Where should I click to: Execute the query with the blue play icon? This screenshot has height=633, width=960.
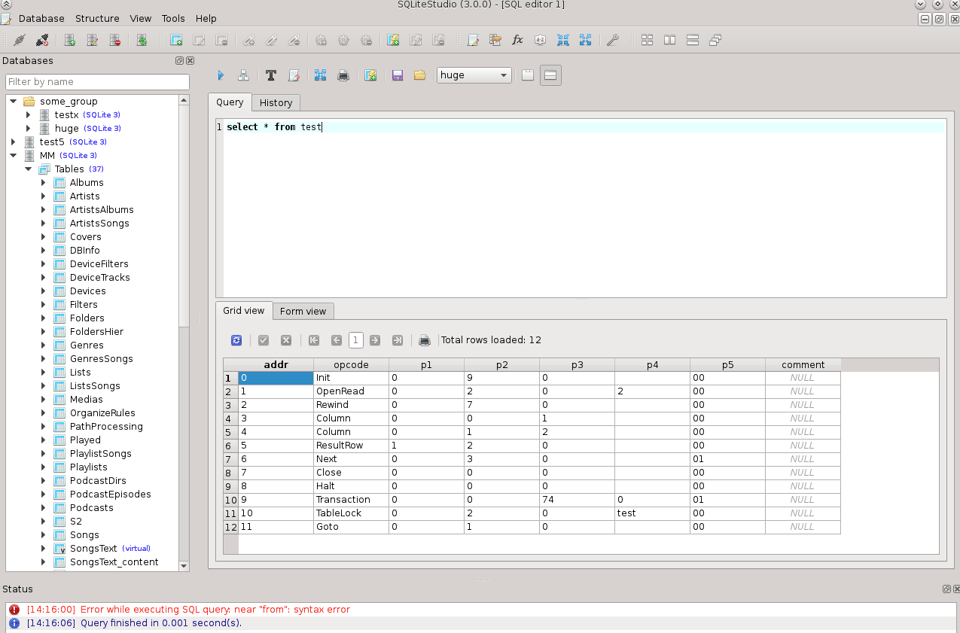(221, 75)
